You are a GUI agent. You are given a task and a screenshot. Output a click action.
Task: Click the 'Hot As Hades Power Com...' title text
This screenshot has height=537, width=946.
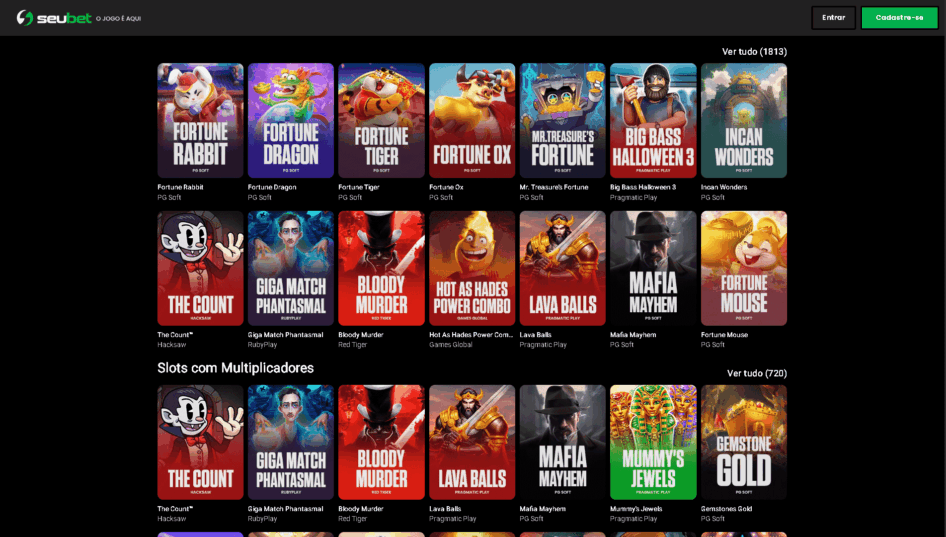[x=471, y=335]
